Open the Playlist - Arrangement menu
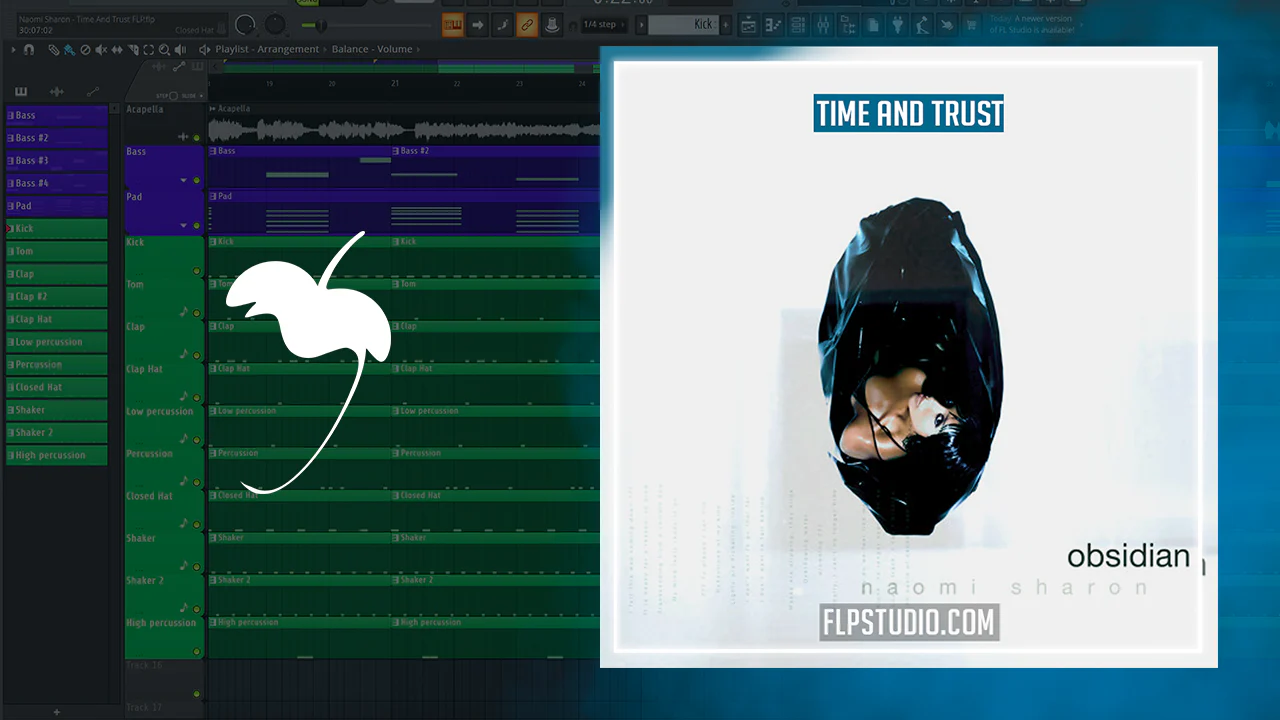Image resolution: width=1280 pixels, height=720 pixels. pos(267,49)
